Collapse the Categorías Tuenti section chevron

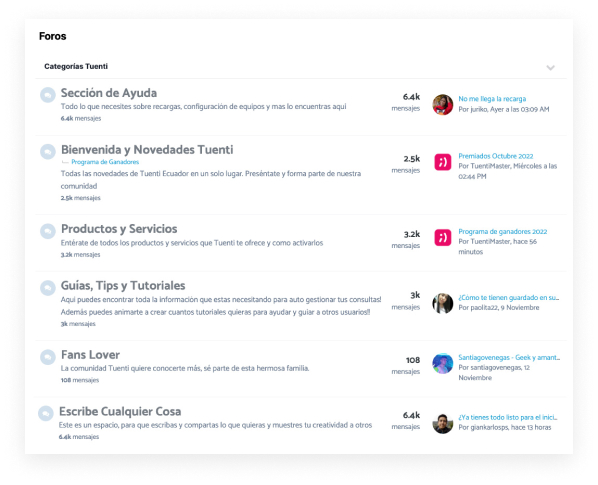pos(550,68)
